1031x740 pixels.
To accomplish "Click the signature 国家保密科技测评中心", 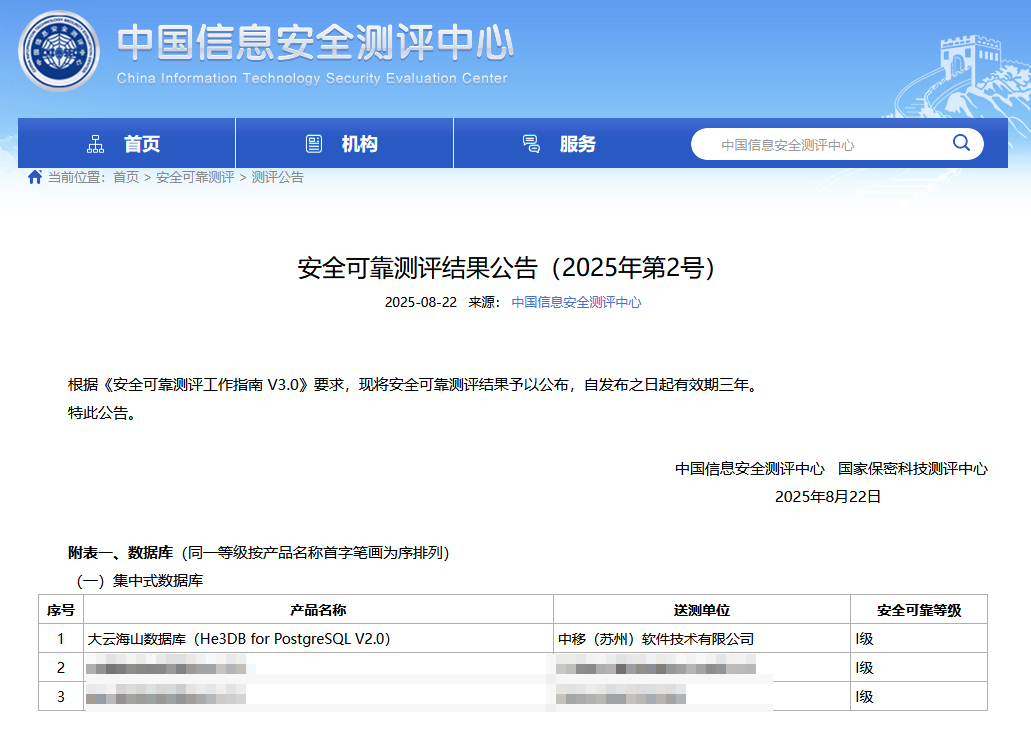I will (913, 468).
